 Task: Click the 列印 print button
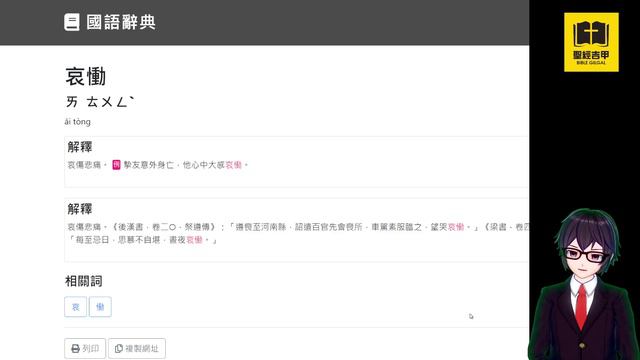[x=85, y=349]
